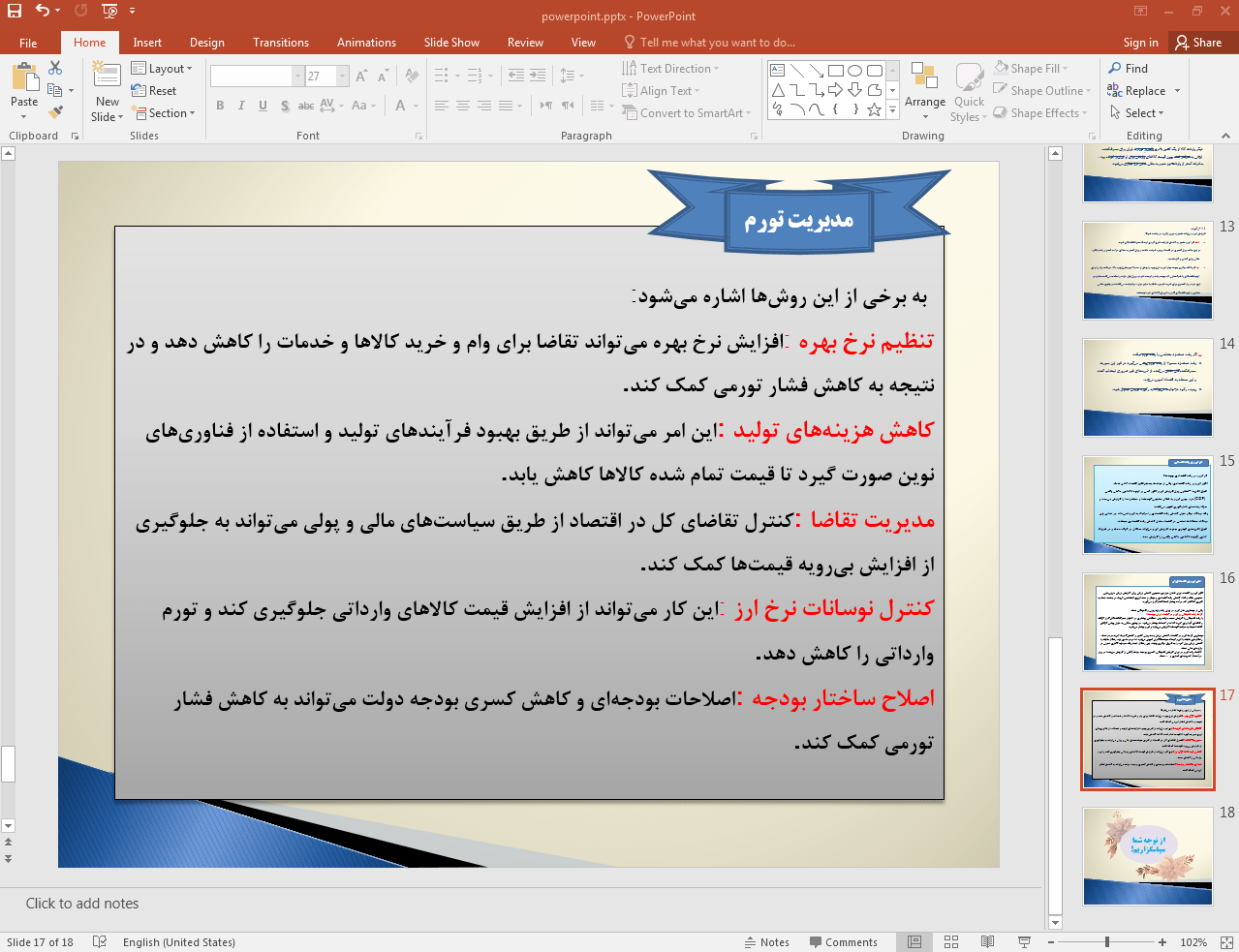Click the Cut scissors icon
This screenshot has width=1239, height=952.
[55, 68]
